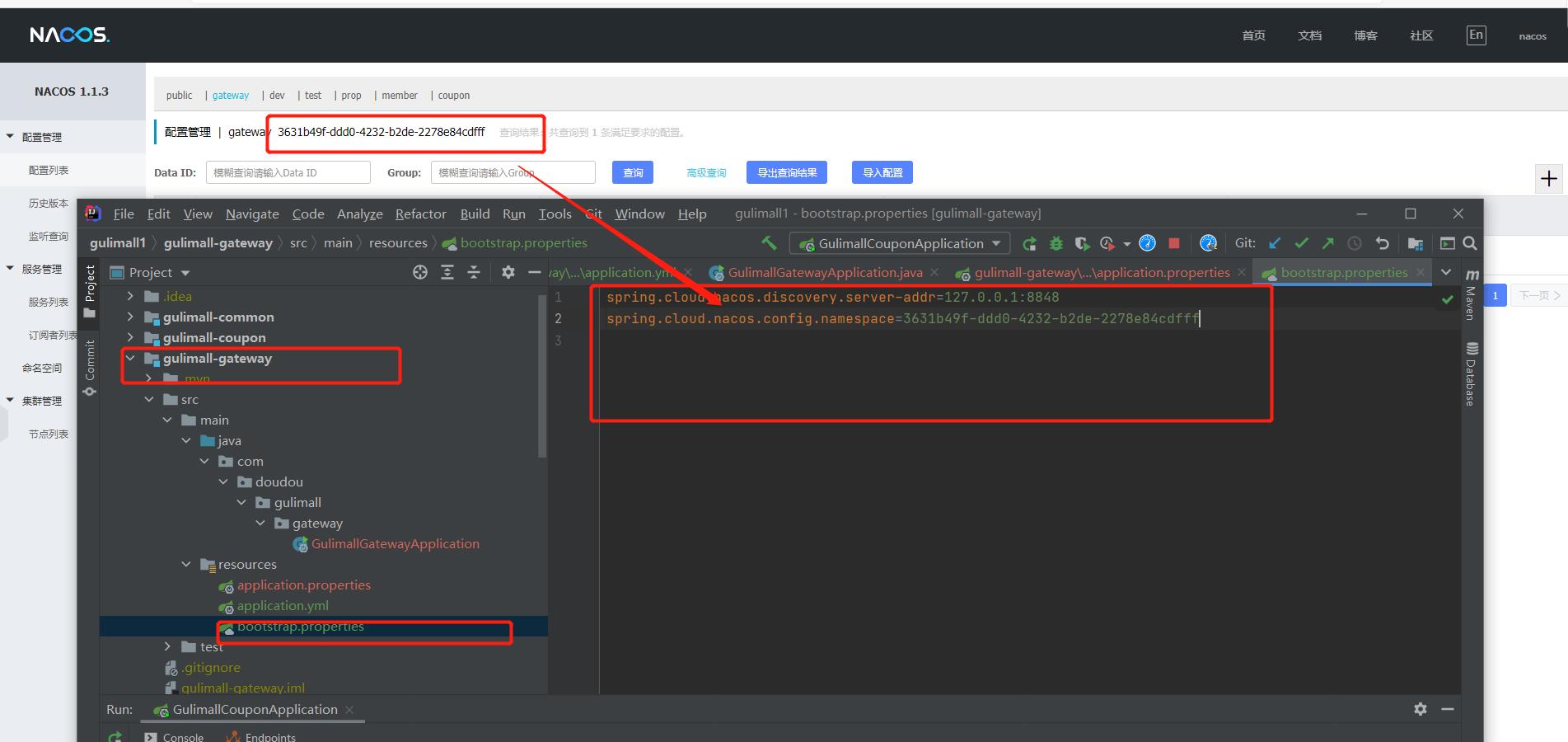The height and width of the screenshot is (742, 1568).
Task: Expand the gulimall-coupon module
Action: pyautogui.click(x=130, y=337)
